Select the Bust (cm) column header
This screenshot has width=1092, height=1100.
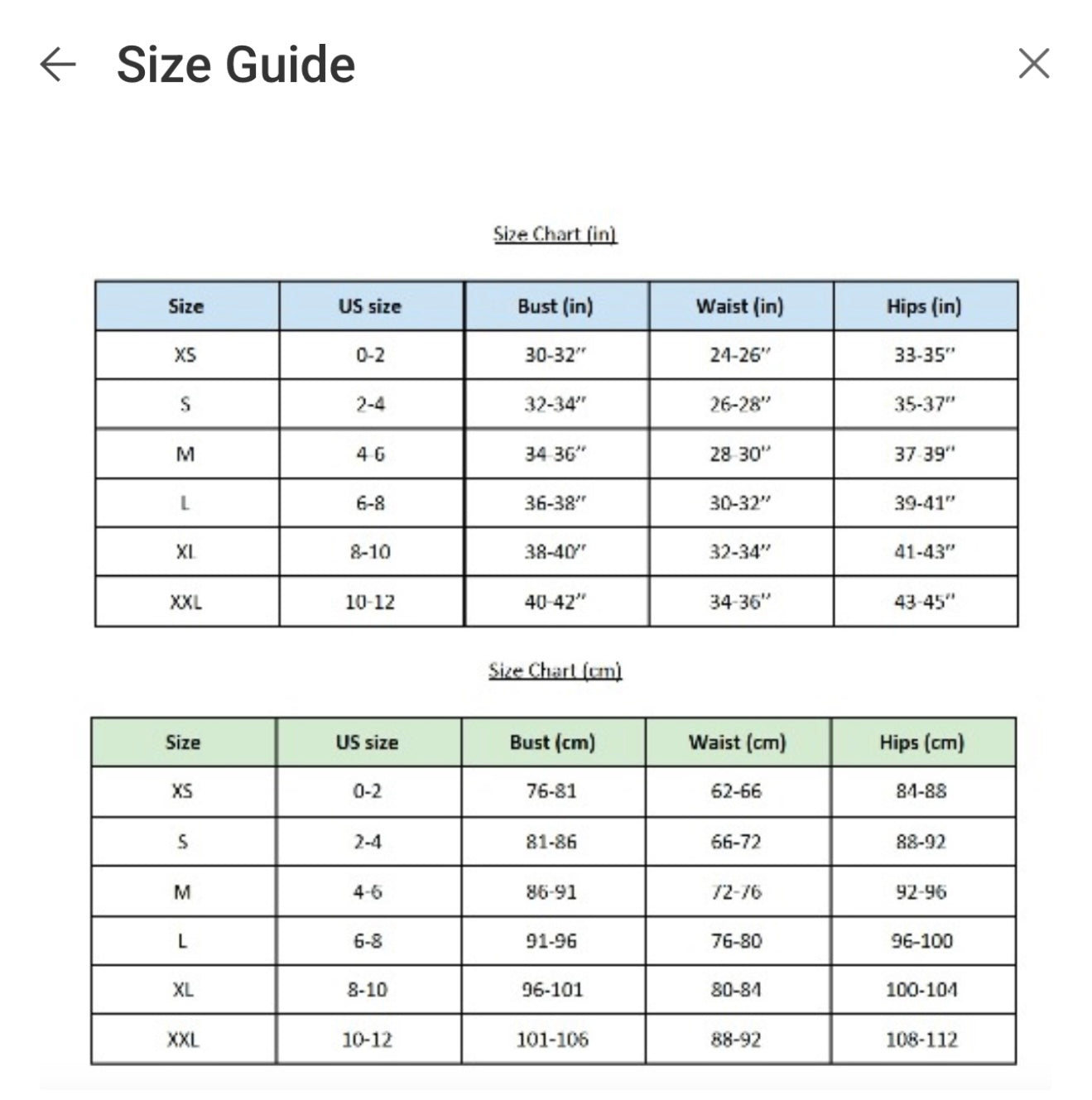[552, 742]
